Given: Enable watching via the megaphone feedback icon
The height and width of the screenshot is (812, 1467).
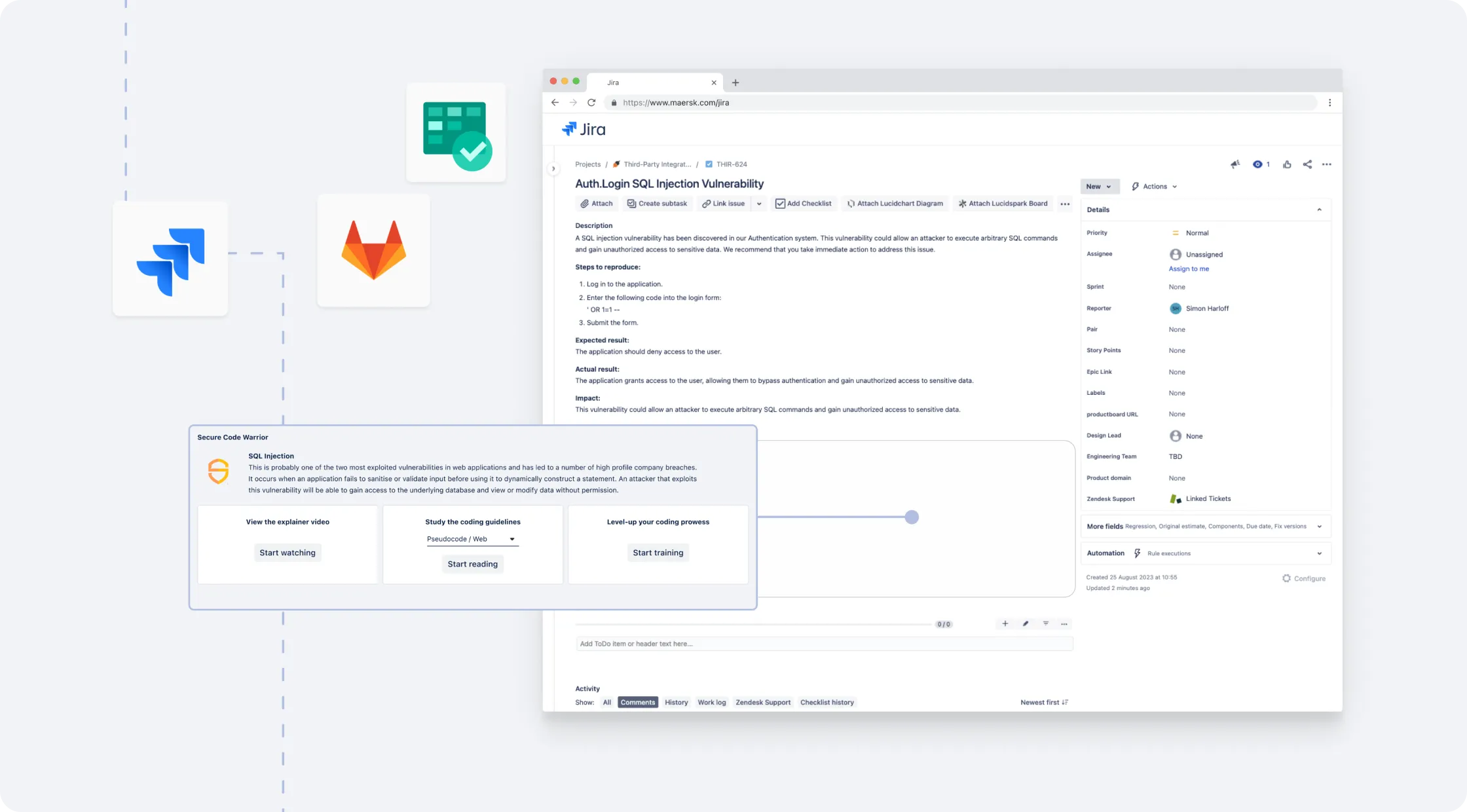Looking at the screenshot, I should 1235,164.
